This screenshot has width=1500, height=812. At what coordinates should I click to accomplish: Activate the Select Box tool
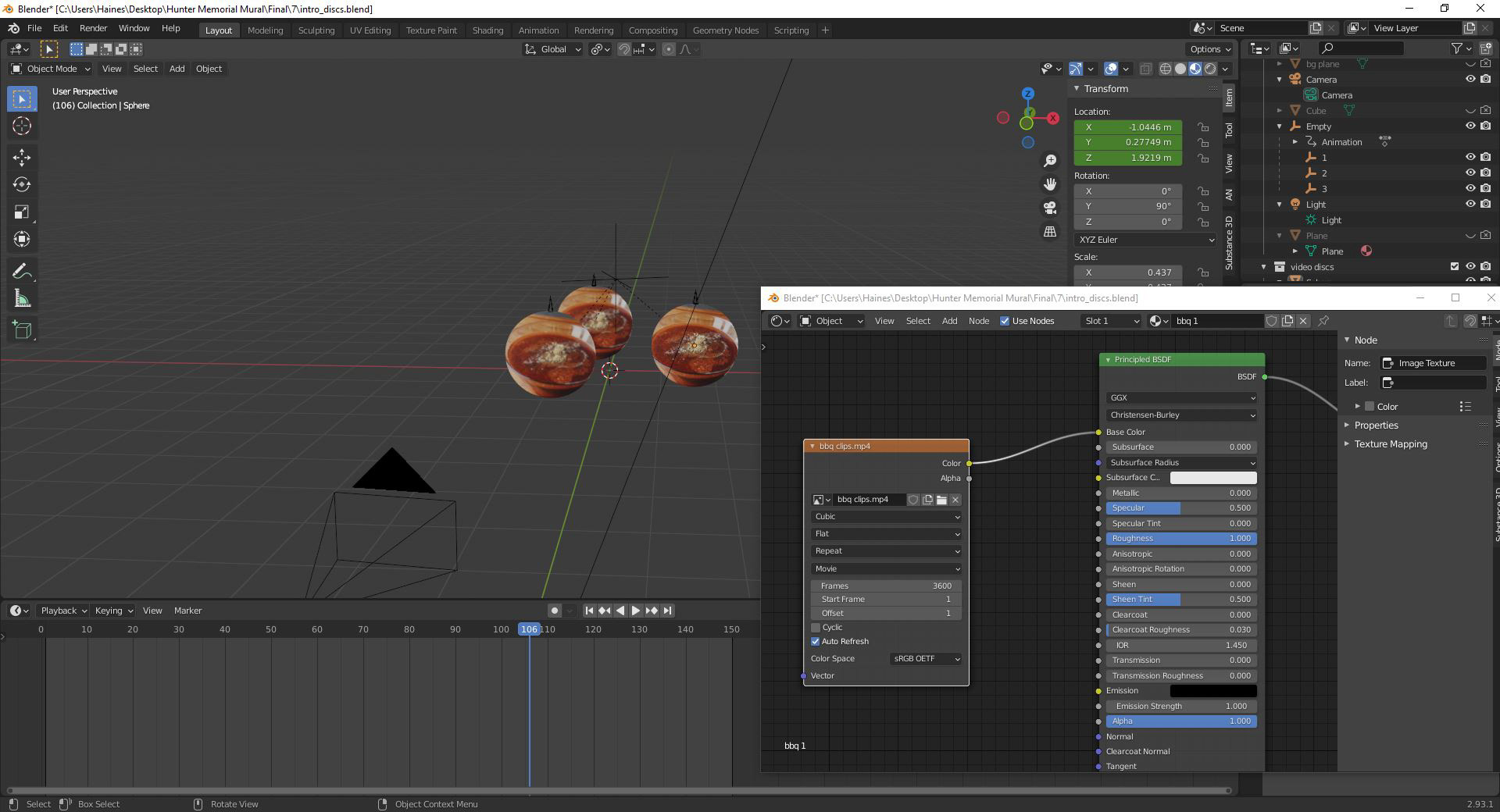[22, 99]
